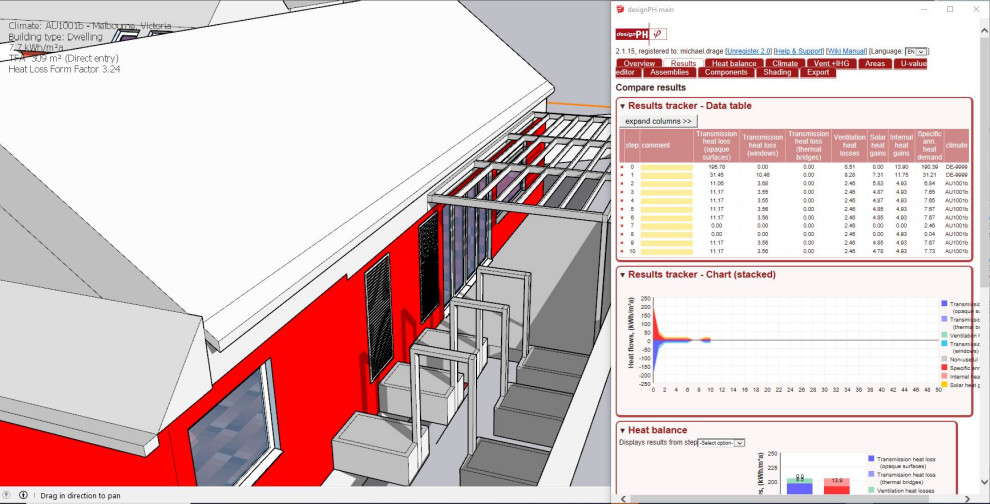
Task: Collapse the Heat balance section
Action: point(622,430)
